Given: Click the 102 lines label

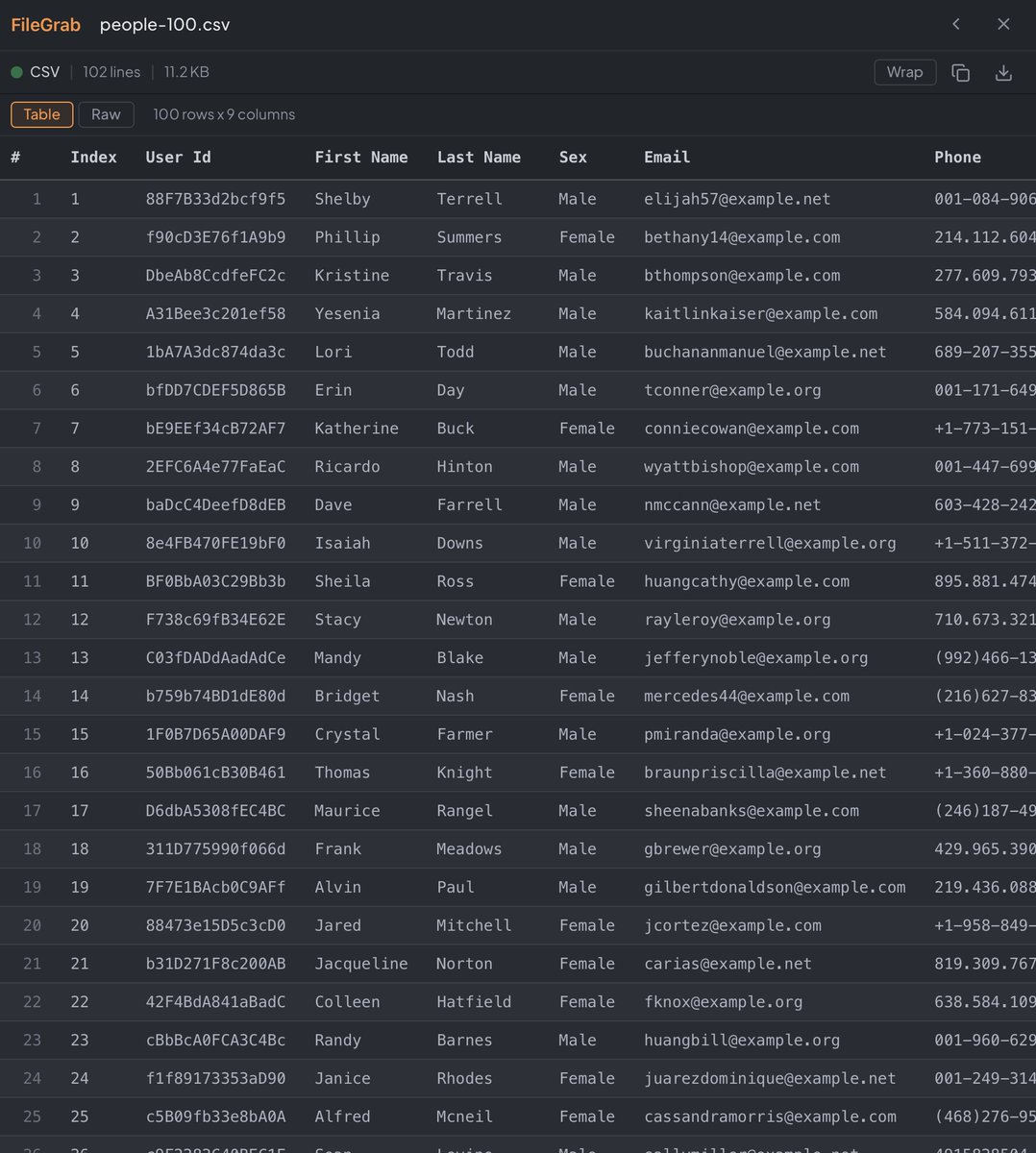Looking at the screenshot, I should 111,72.
